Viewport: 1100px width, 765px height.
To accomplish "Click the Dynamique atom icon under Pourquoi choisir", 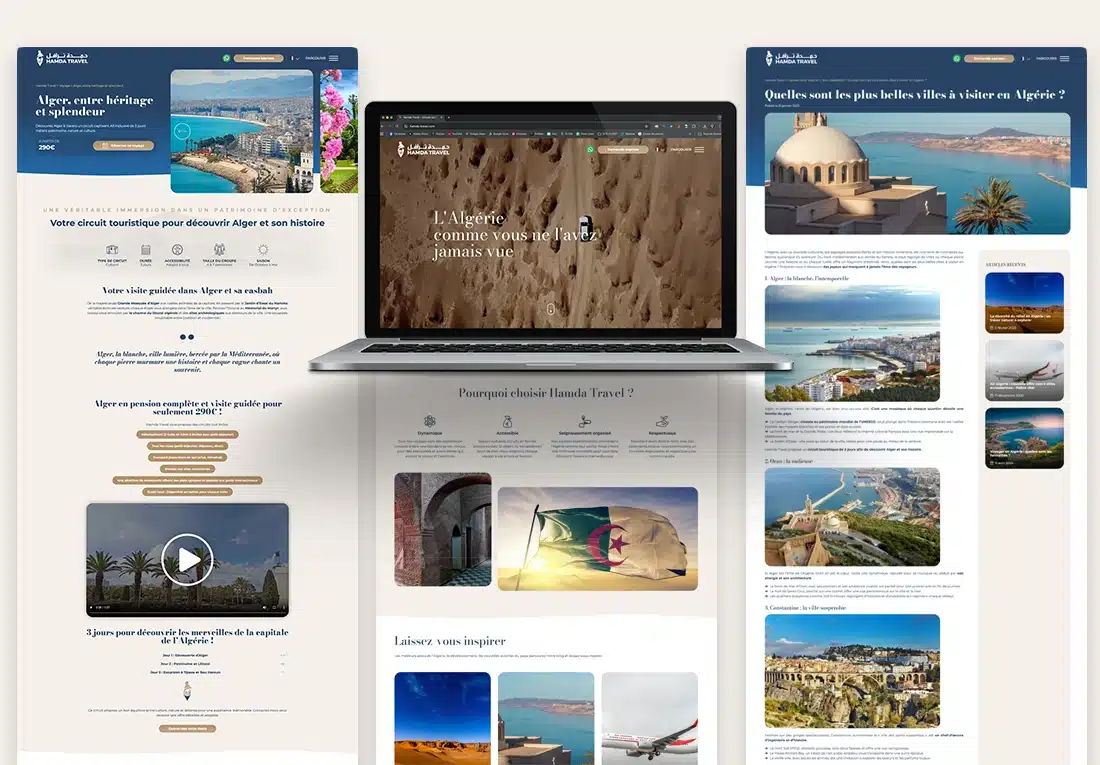I will tap(430, 422).
